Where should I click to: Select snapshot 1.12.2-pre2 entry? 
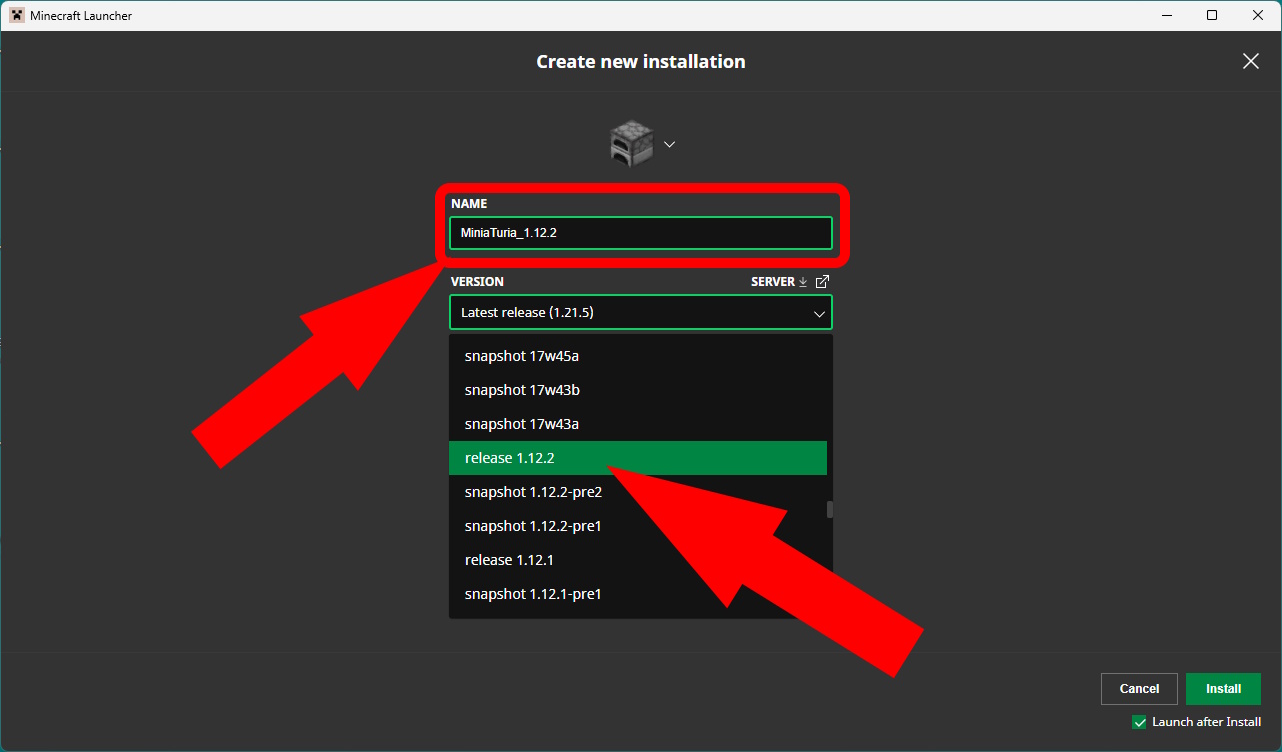click(x=638, y=492)
